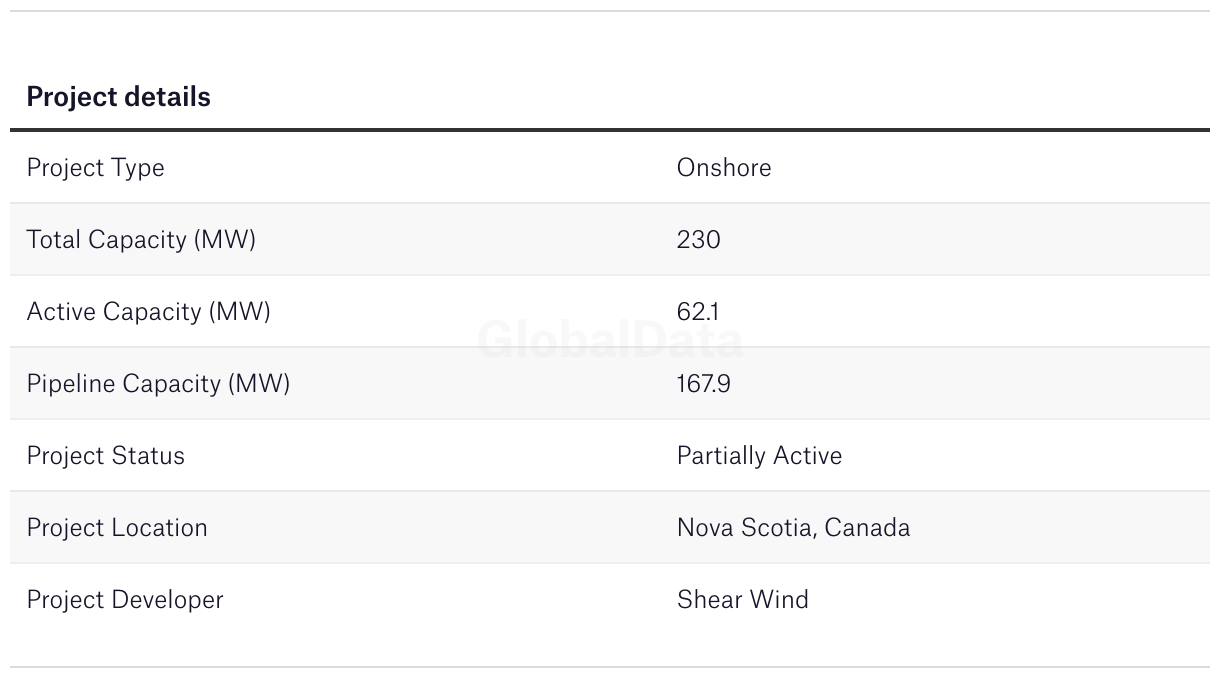Select the 62.1 active capacity value
Viewport: 1220px width, 678px height.
[698, 312]
